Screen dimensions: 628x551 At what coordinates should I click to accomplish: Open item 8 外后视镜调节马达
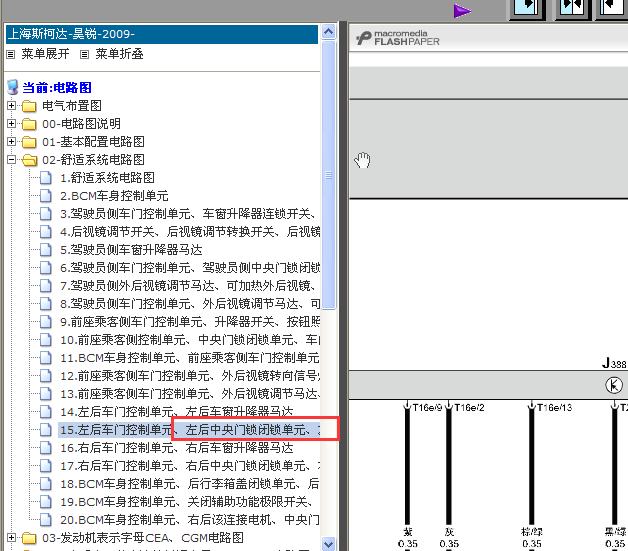pos(190,304)
